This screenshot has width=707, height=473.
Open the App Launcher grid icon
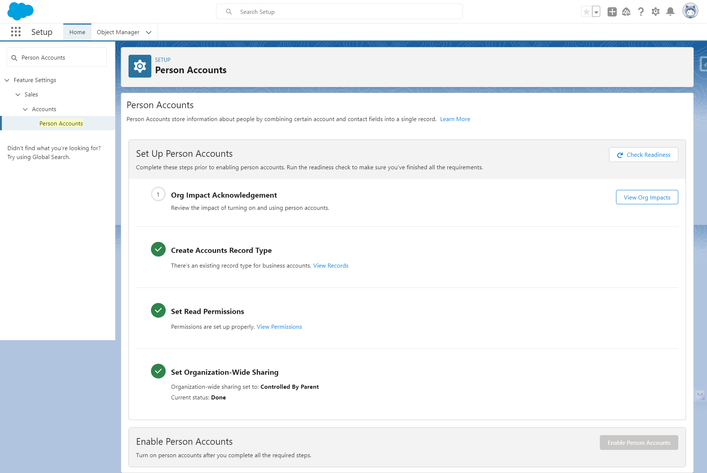16,32
